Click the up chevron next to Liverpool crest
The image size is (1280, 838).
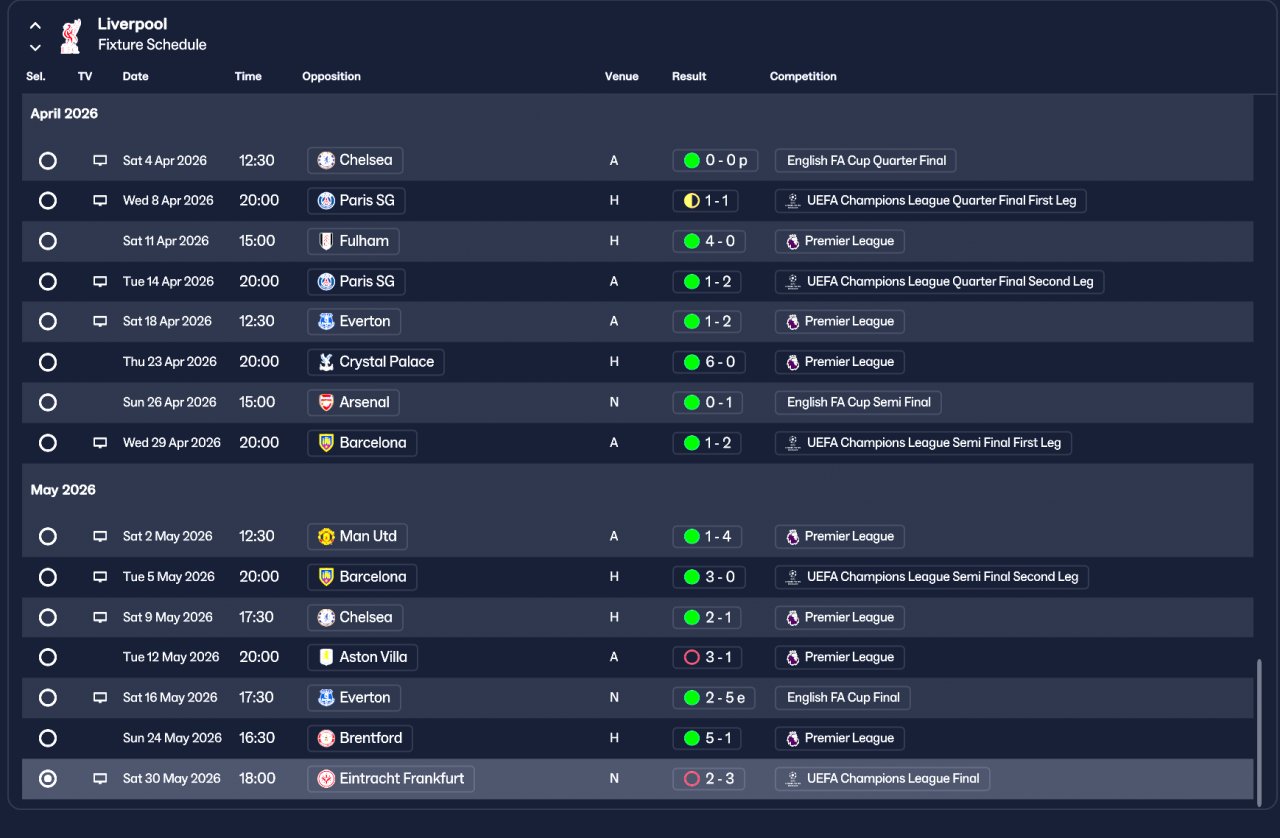pyautogui.click(x=35, y=25)
